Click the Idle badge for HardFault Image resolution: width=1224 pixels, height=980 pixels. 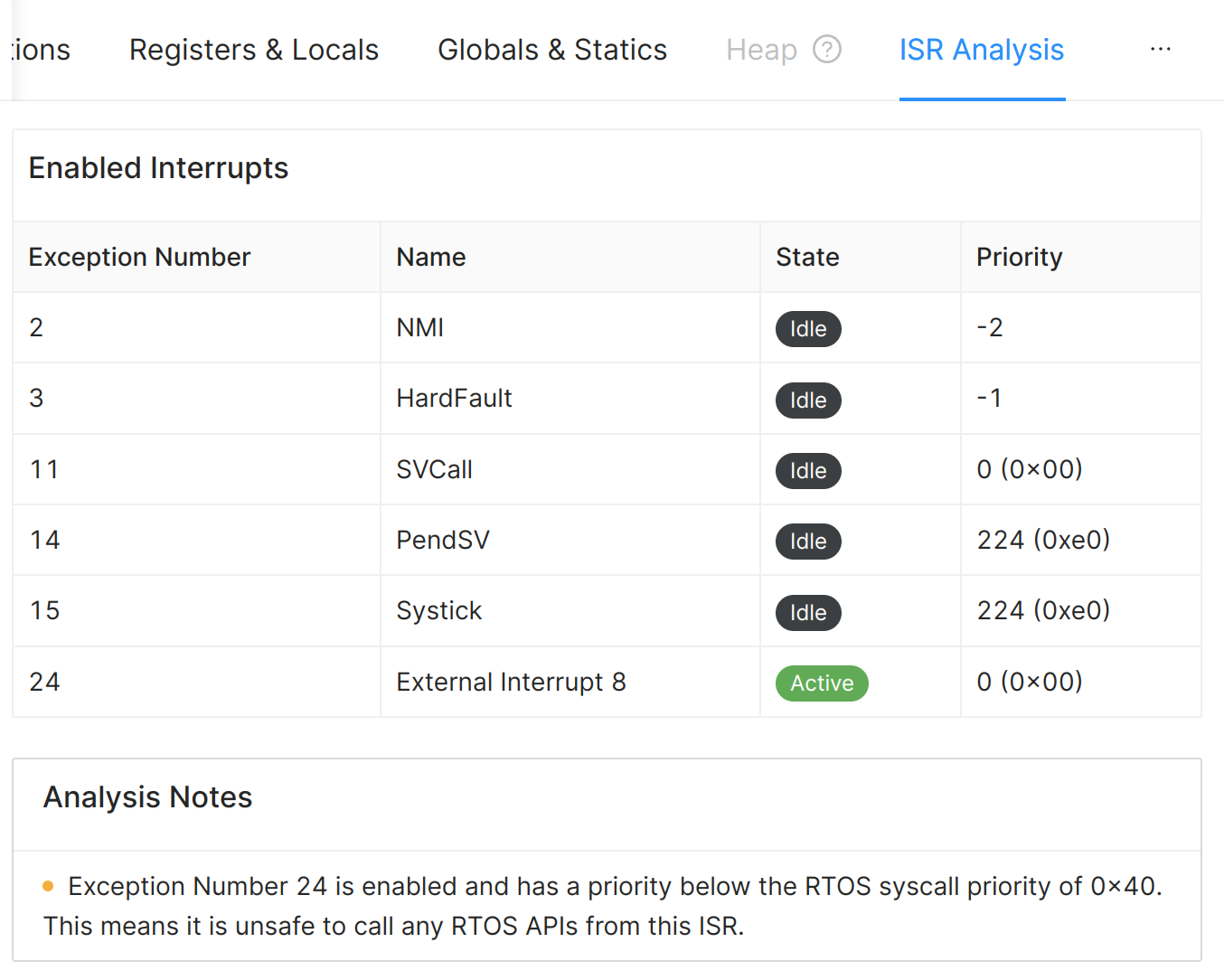[x=808, y=400]
